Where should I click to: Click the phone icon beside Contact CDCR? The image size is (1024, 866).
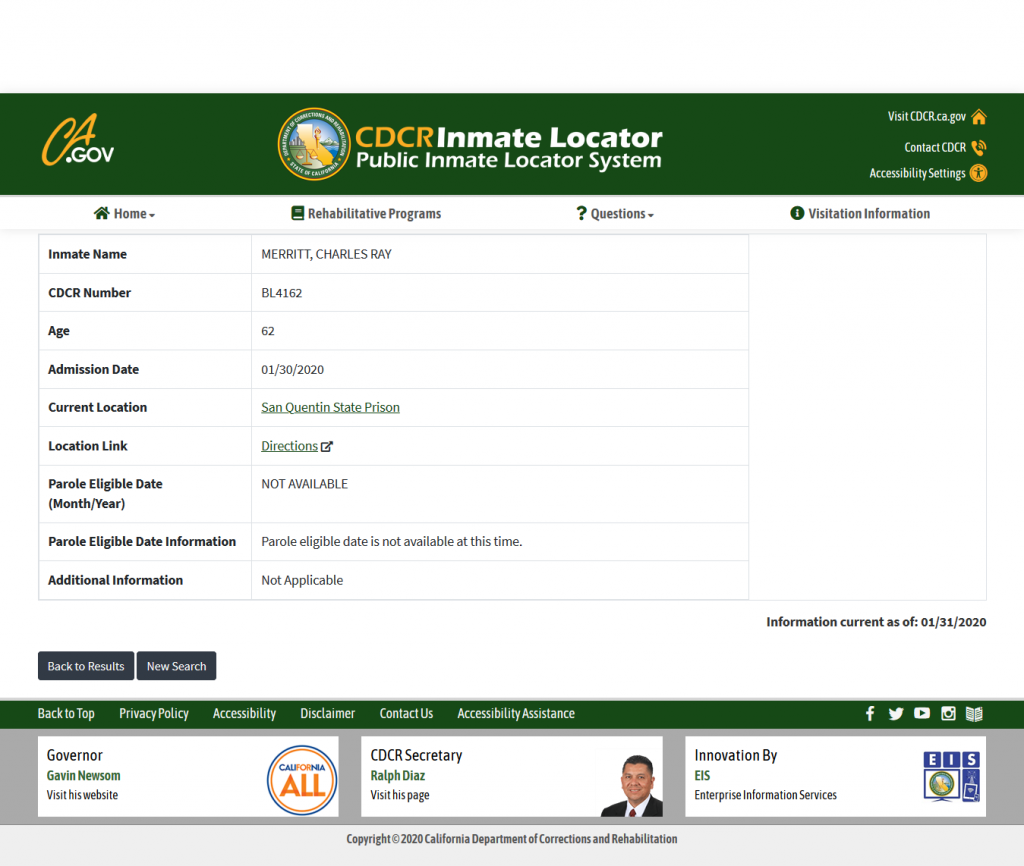click(x=979, y=147)
